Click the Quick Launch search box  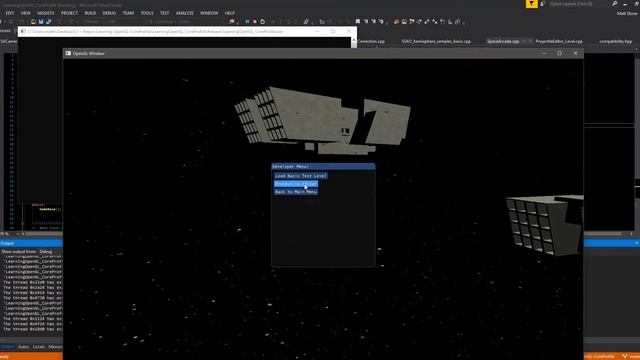(x=580, y=4)
